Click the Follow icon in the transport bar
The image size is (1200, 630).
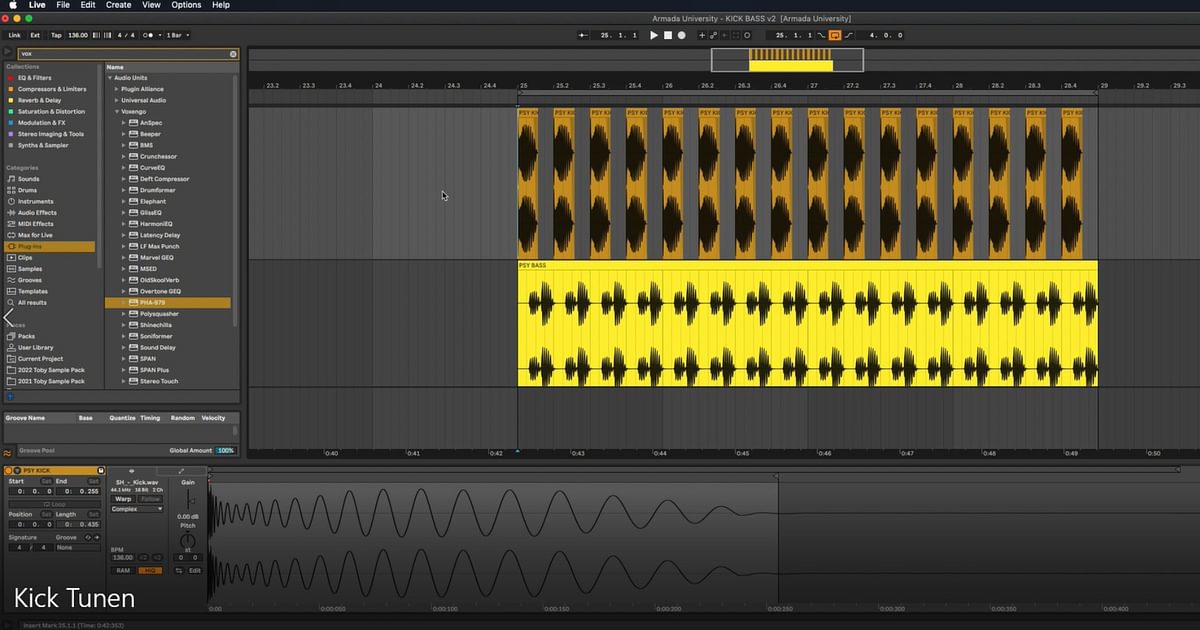point(747,35)
